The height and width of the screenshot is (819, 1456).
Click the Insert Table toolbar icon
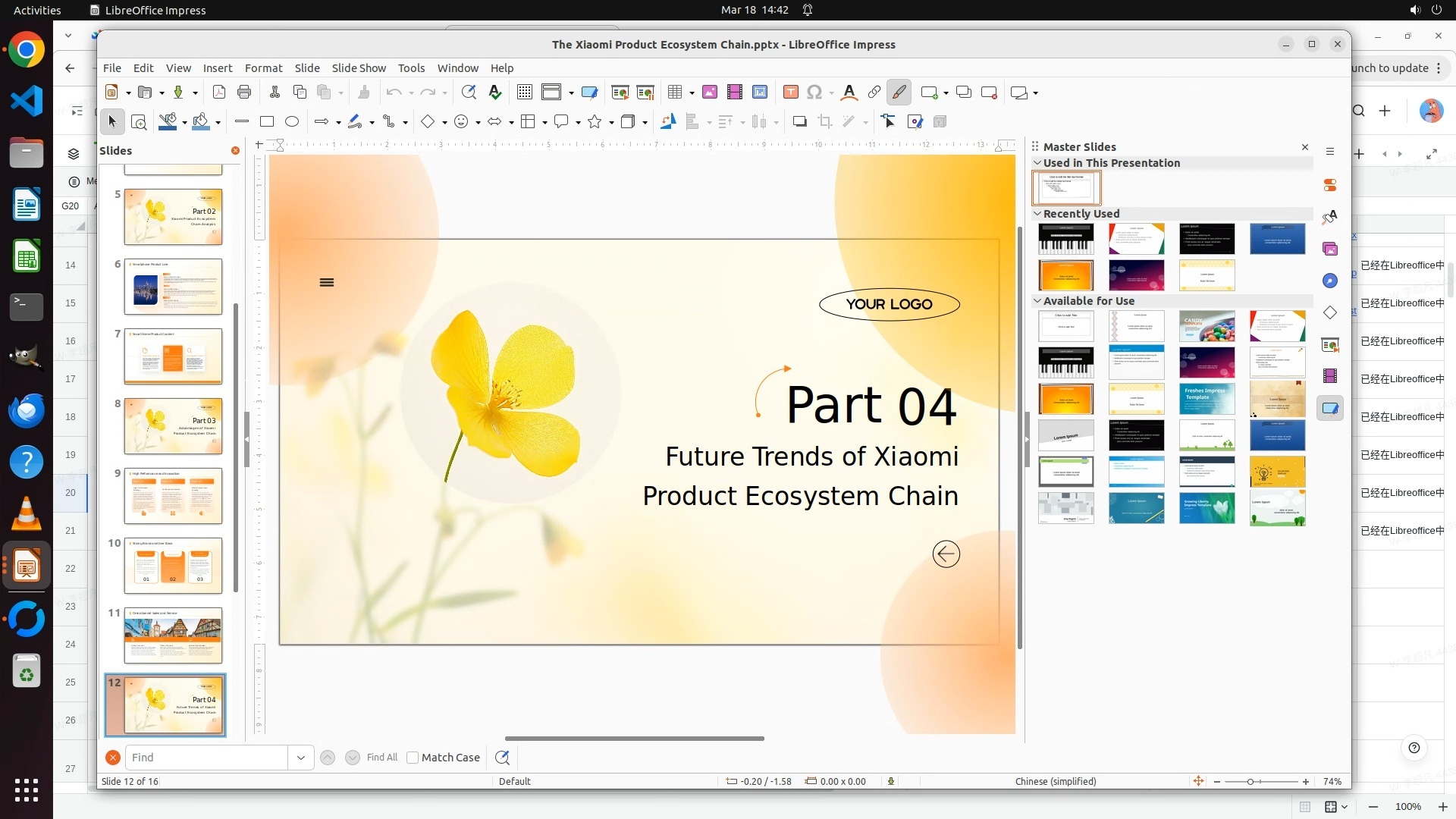pyautogui.click(x=675, y=93)
